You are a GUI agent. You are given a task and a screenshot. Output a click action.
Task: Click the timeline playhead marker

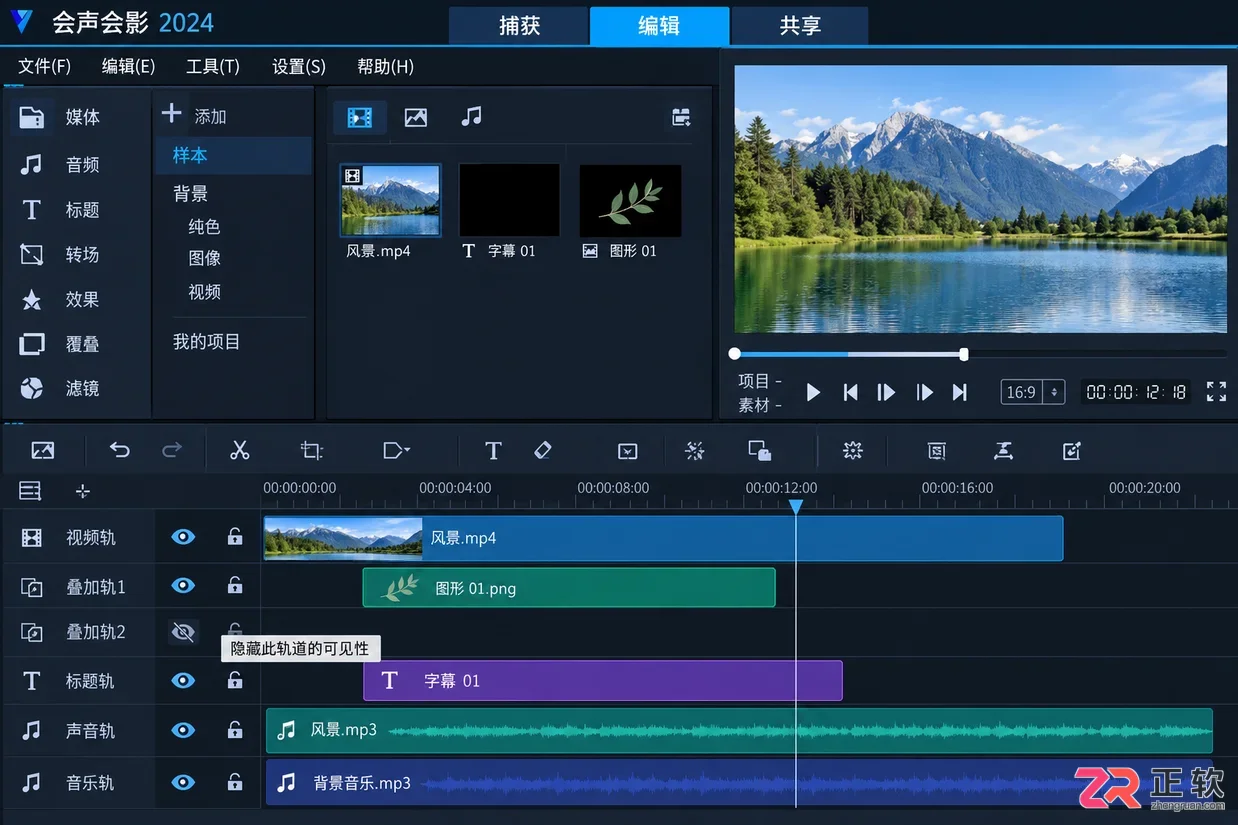coord(796,508)
